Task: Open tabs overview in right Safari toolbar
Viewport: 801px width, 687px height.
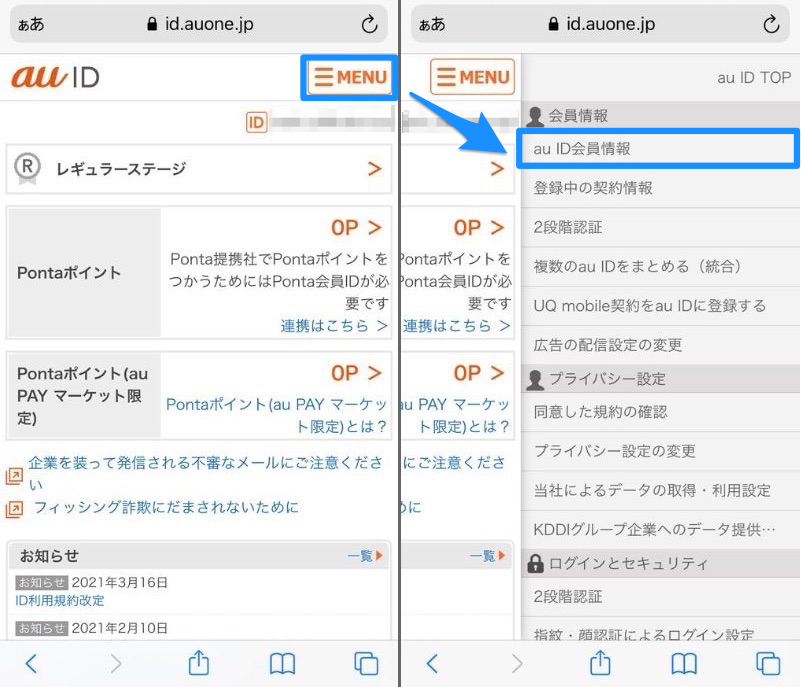Action: (768, 664)
